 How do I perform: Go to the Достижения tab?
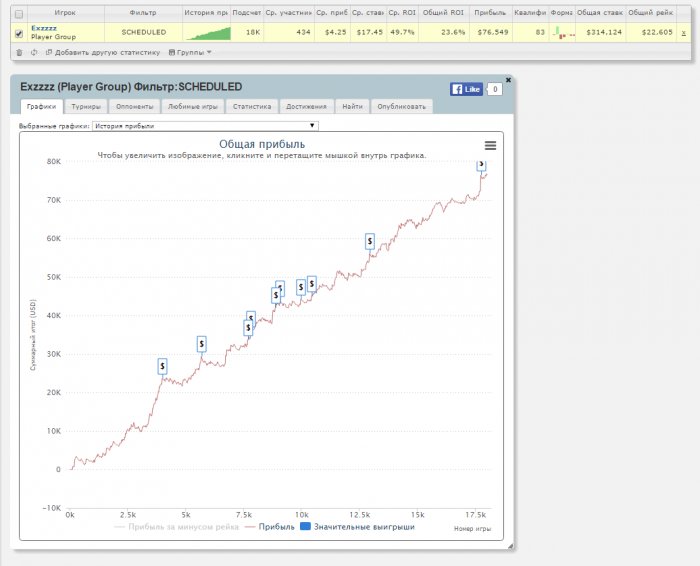(306, 107)
